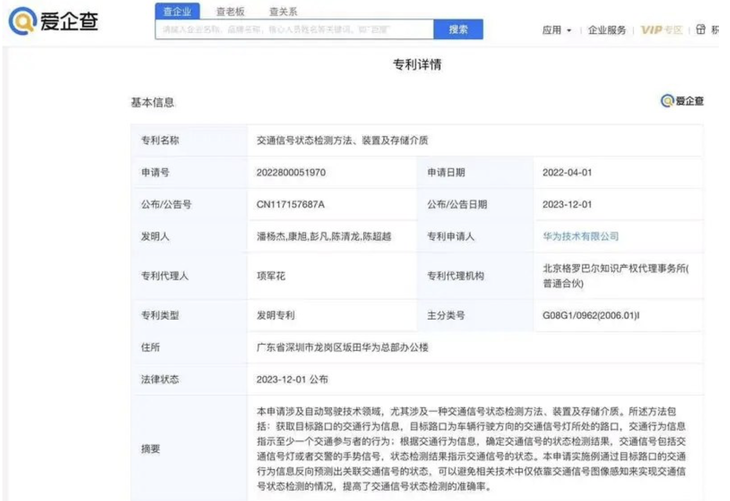The image size is (730, 501).
Task: Switch to the 查企业 search tab
Action: pos(178,11)
